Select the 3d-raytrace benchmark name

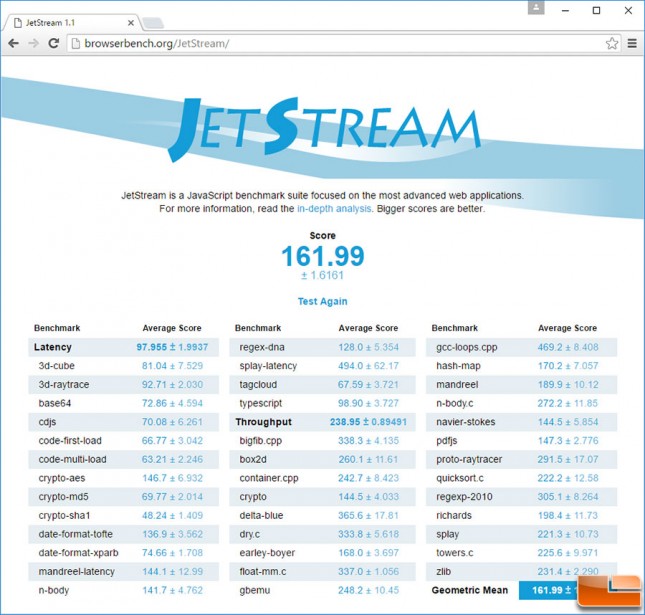coord(64,385)
